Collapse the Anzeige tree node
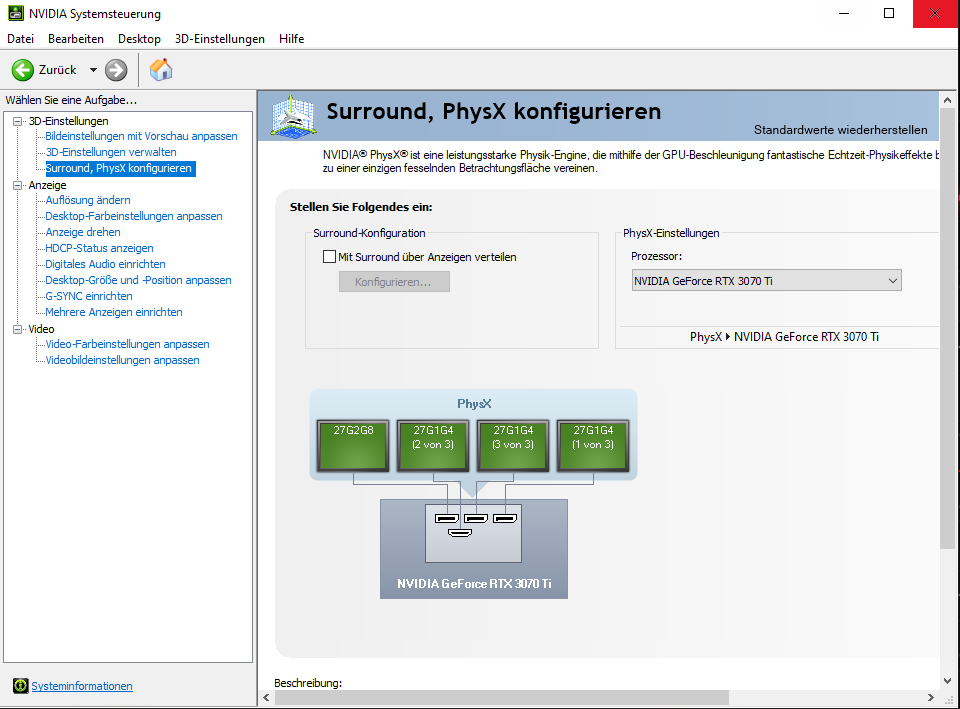960x709 pixels. [x=18, y=185]
